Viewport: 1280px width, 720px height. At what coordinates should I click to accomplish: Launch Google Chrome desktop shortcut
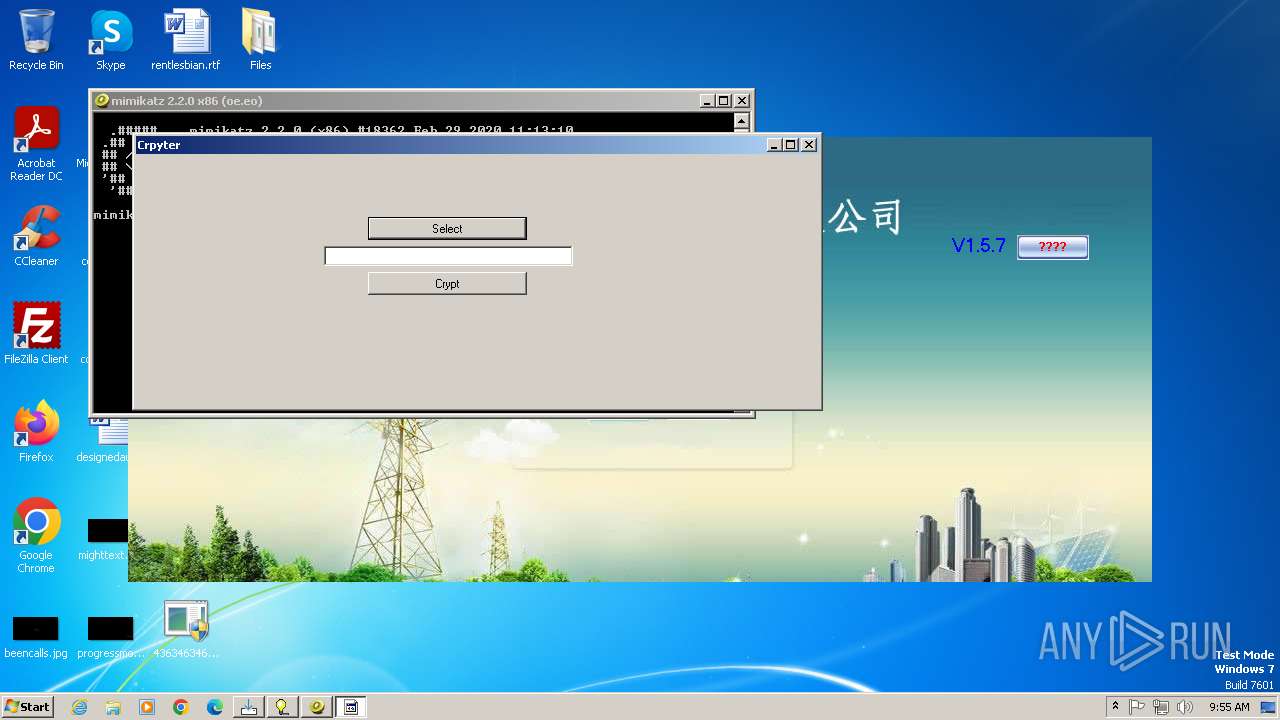coord(36,536)
